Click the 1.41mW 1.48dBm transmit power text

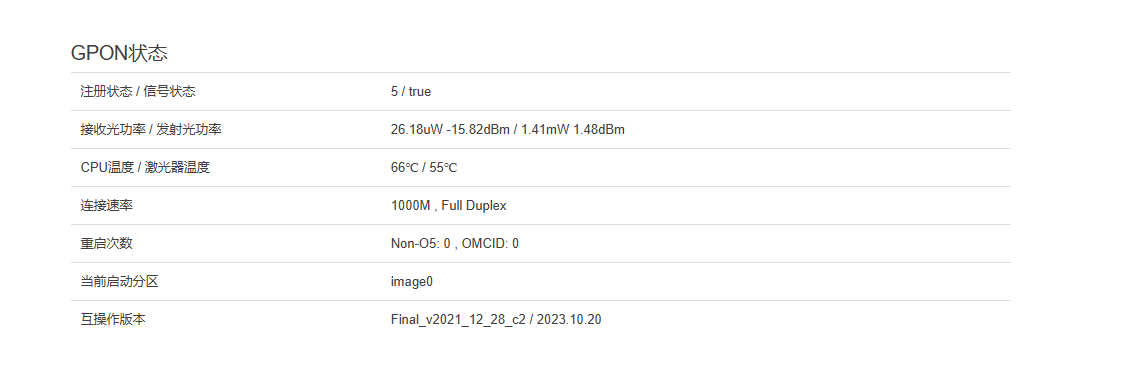point(574,129)
